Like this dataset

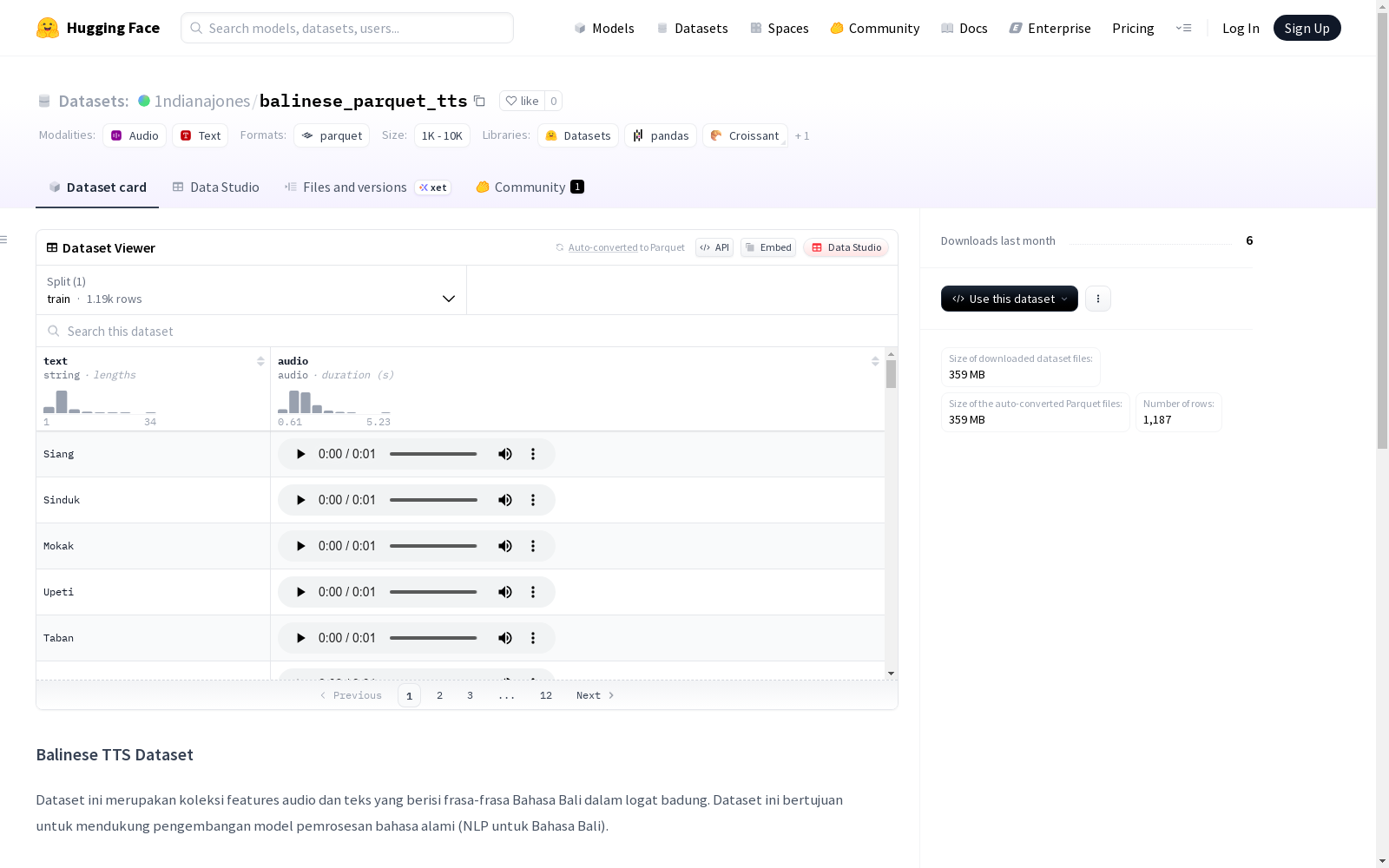click(523, 101)
